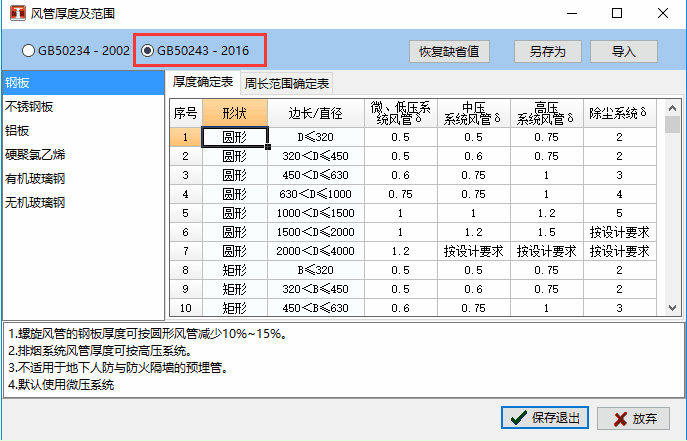Click the red X icon on 放弃
This screenshot has height=441, width=687.
(619, 418)
